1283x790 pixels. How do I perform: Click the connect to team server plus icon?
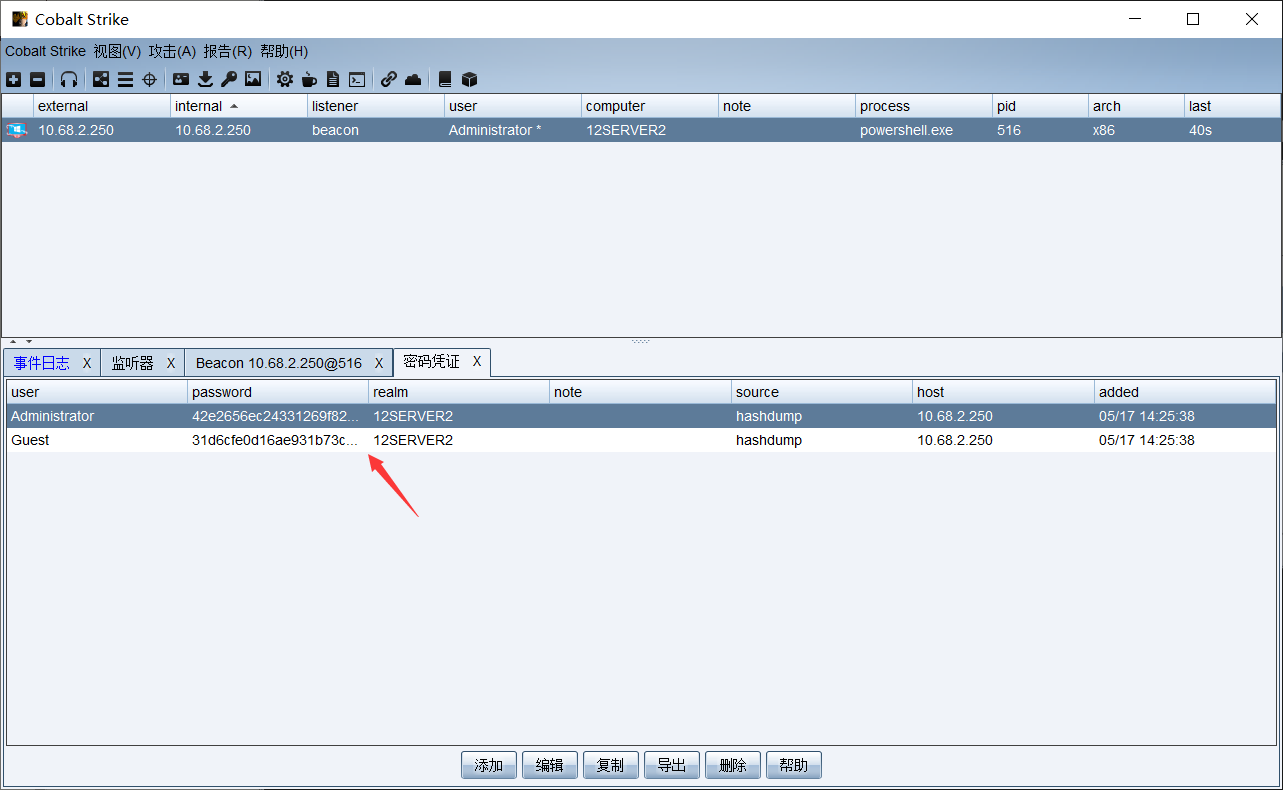13,79
